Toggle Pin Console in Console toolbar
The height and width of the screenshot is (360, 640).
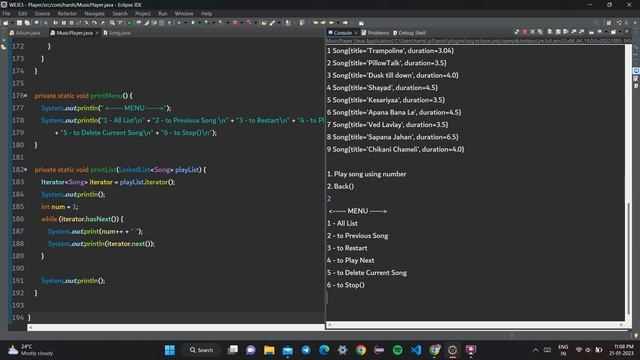tap(591, 31)
